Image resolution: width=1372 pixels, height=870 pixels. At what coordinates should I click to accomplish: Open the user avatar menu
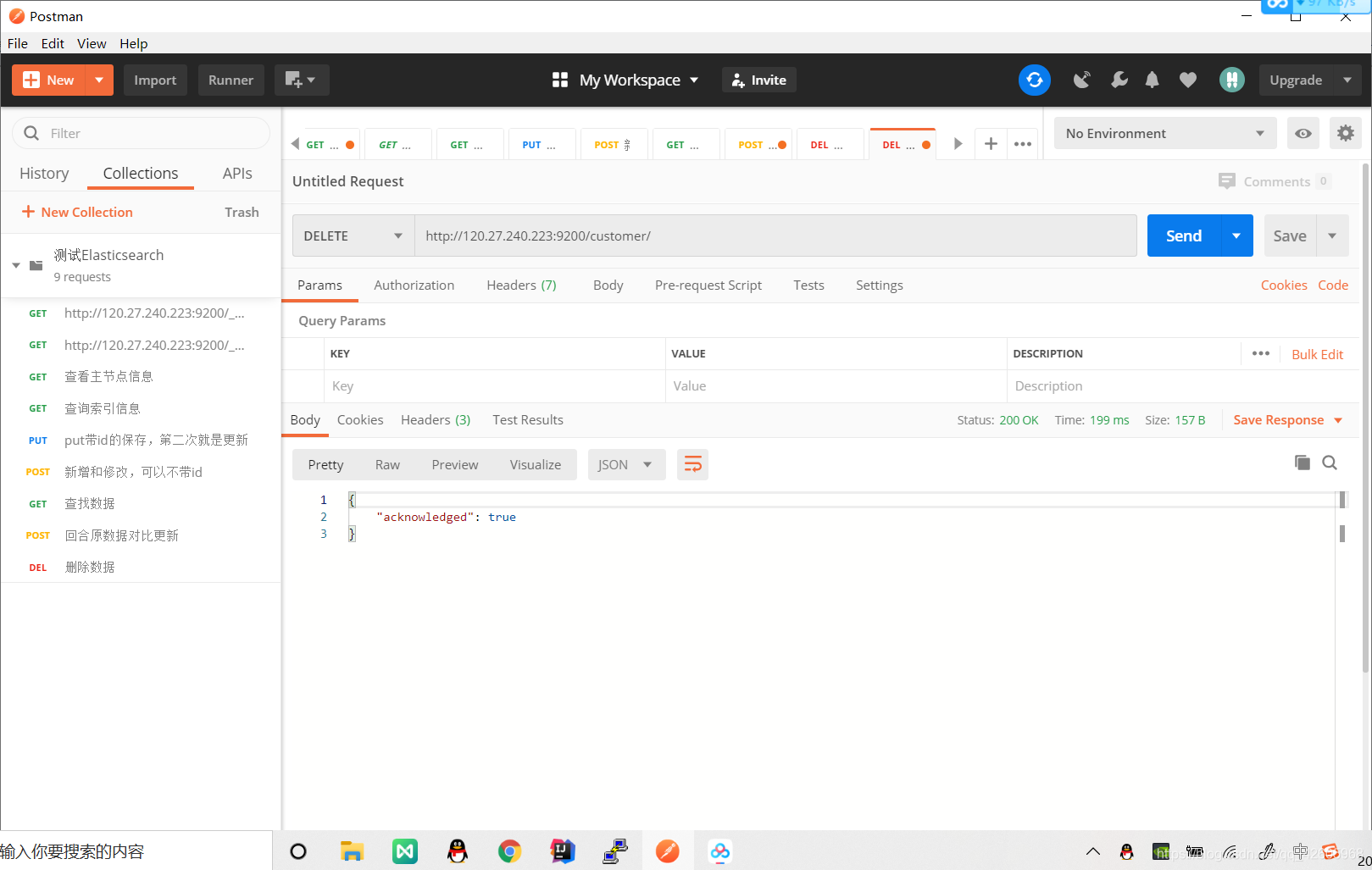[1231, 80]
